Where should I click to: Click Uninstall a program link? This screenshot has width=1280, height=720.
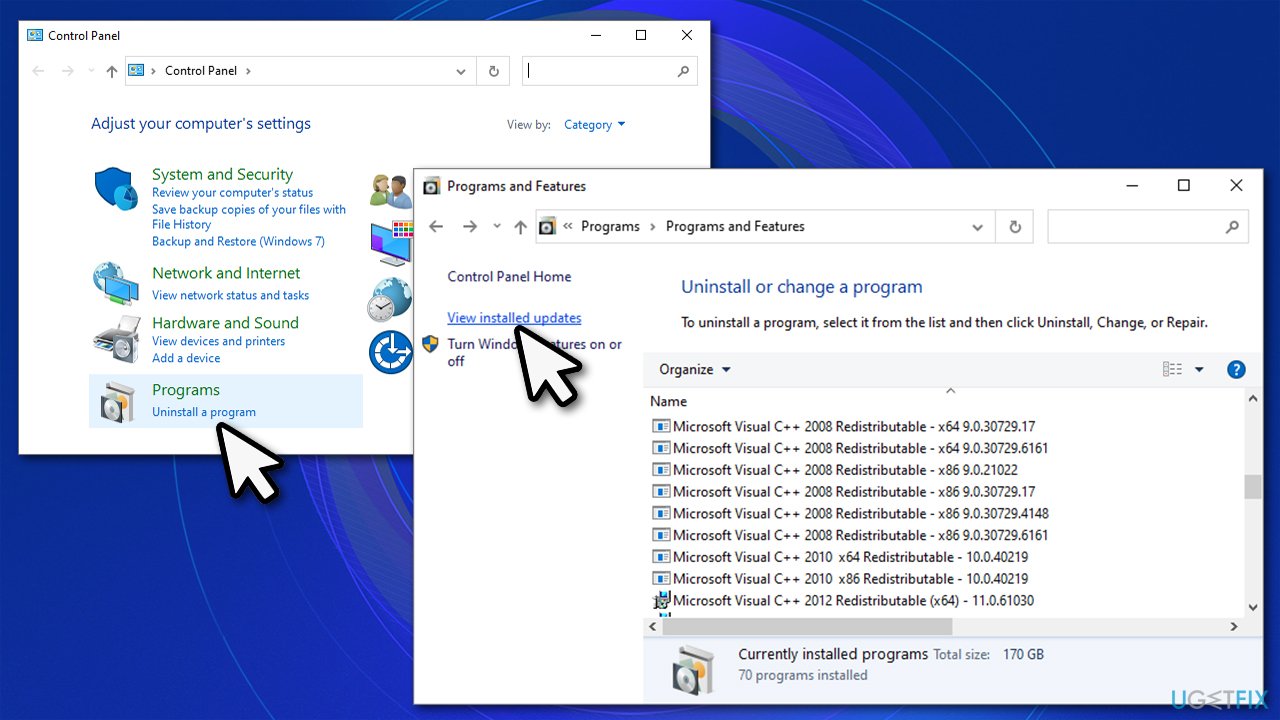pos(204,412)
